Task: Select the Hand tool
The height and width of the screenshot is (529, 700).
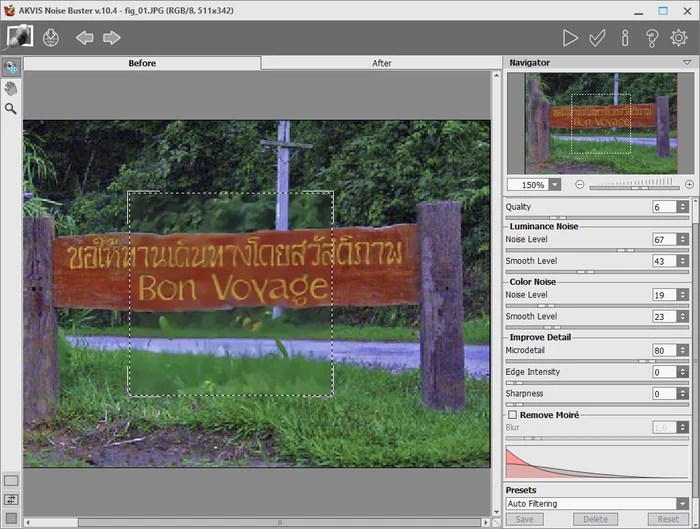Action: click(x=11, y=88)
